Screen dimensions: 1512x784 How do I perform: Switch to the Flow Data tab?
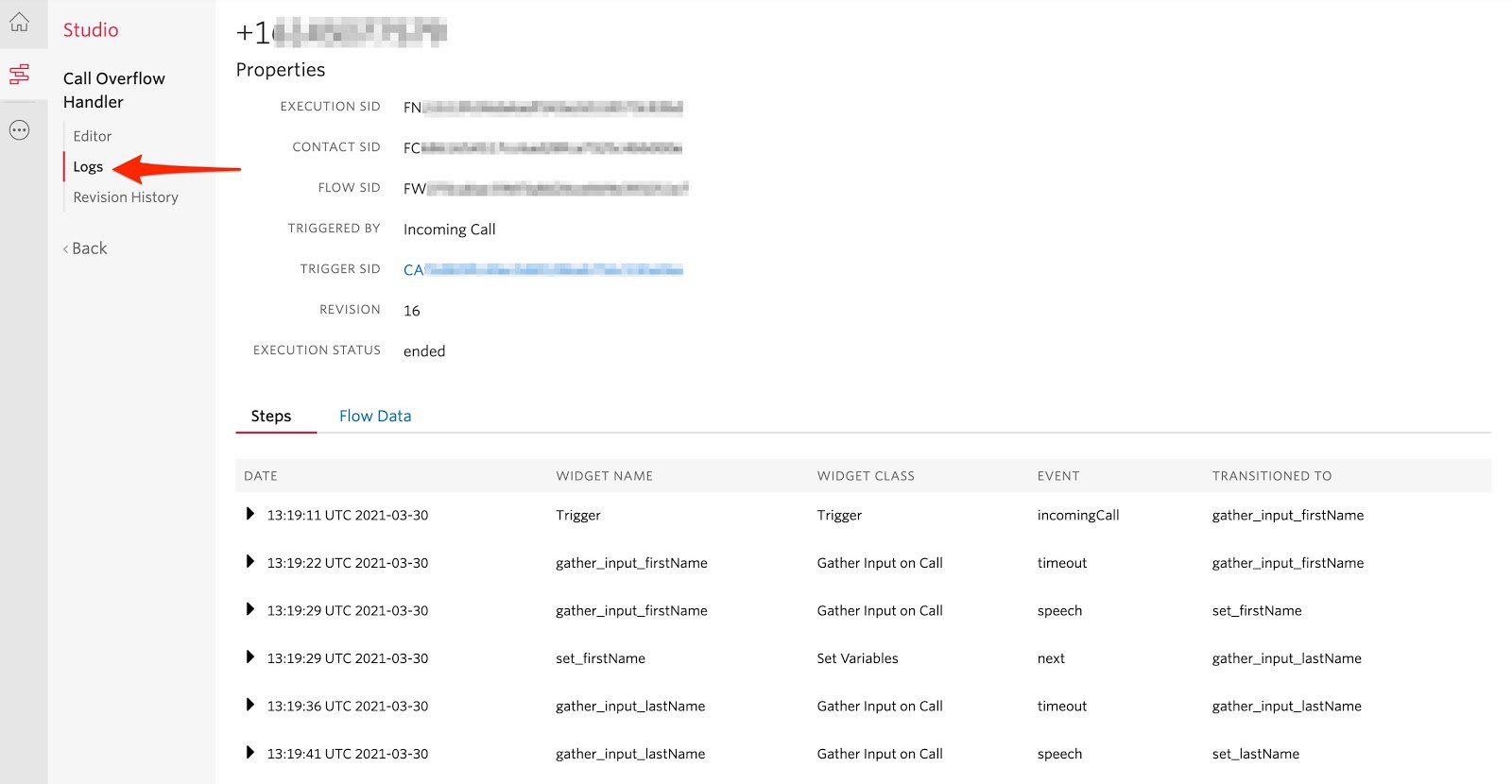(x=375, y=416)
